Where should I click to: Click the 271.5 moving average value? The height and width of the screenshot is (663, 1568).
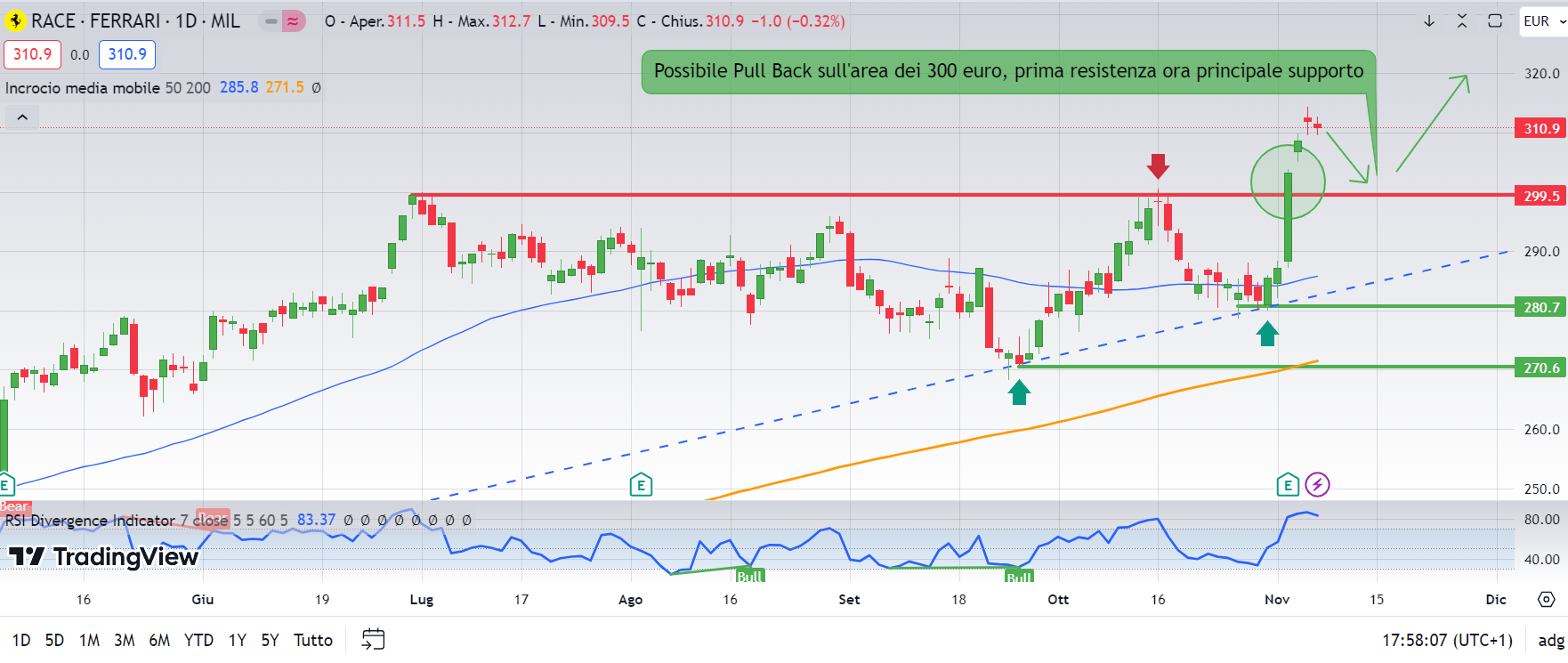click(285, 87)
